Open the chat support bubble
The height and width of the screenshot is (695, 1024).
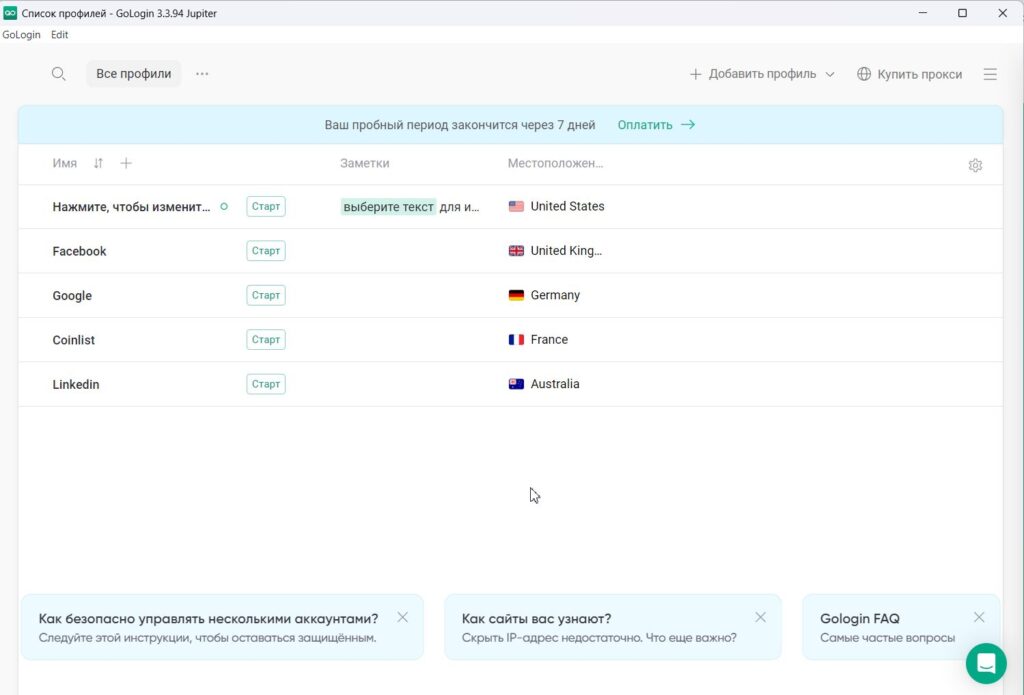click(986, 663)
